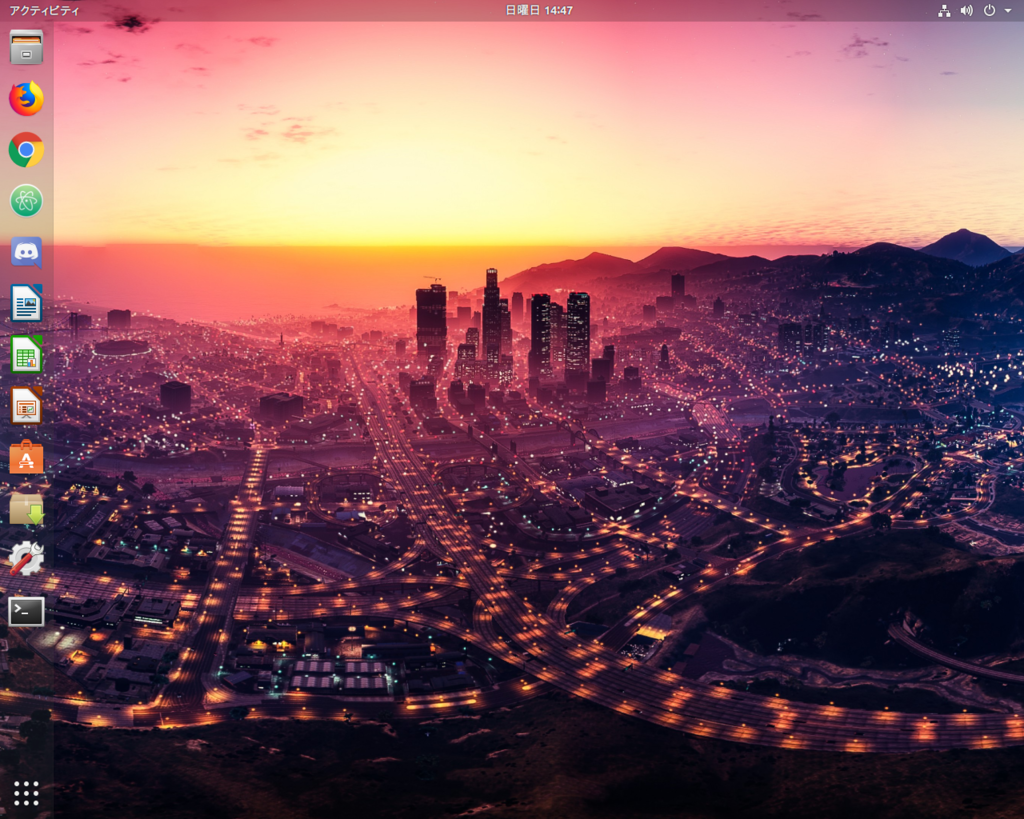This screenshot has height=819, width=1024.
Task: Launch LibreOffice Writer
Action: point(26,304)
